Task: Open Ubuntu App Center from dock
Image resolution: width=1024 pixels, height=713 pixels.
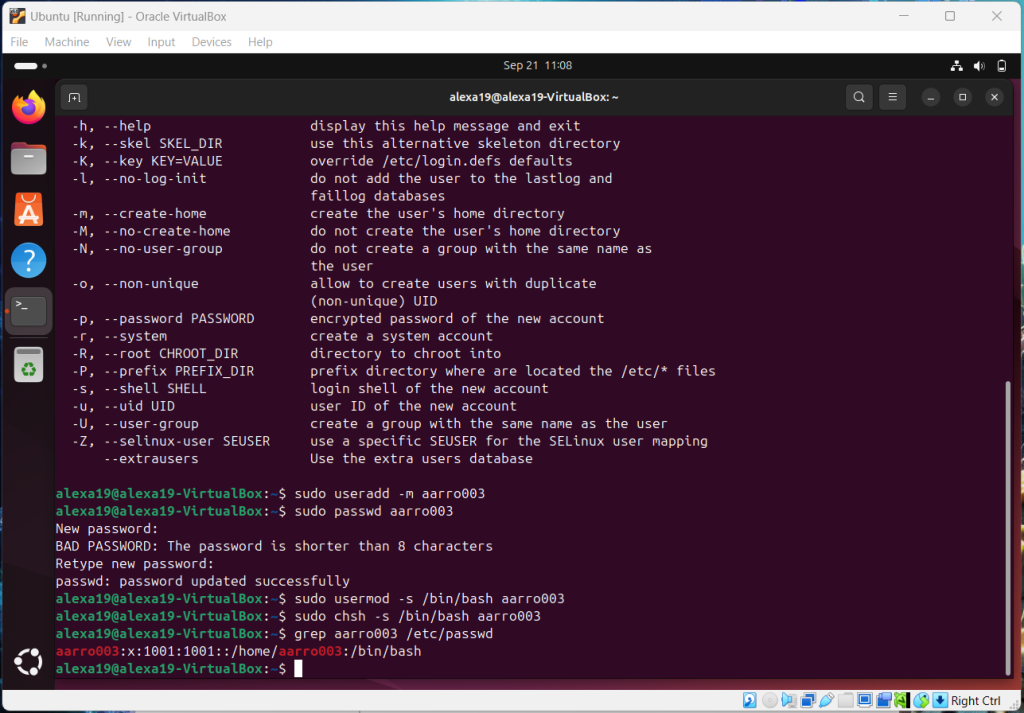Action: (x=28, y=210)
